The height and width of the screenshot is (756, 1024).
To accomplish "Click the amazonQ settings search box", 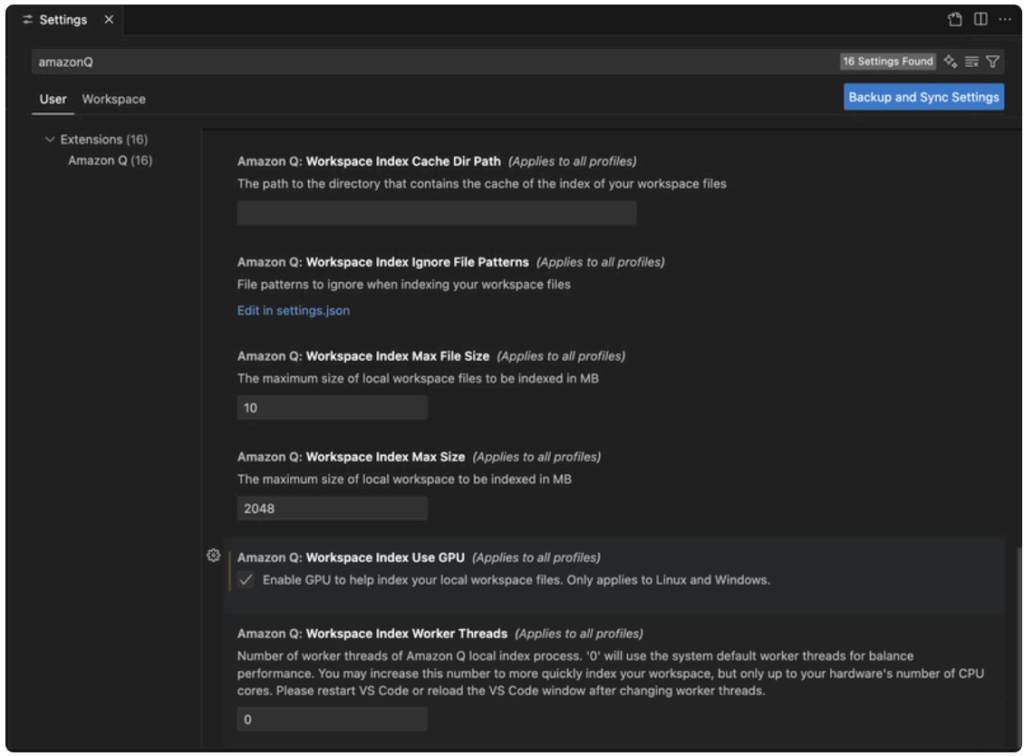I will pos(430,62).
